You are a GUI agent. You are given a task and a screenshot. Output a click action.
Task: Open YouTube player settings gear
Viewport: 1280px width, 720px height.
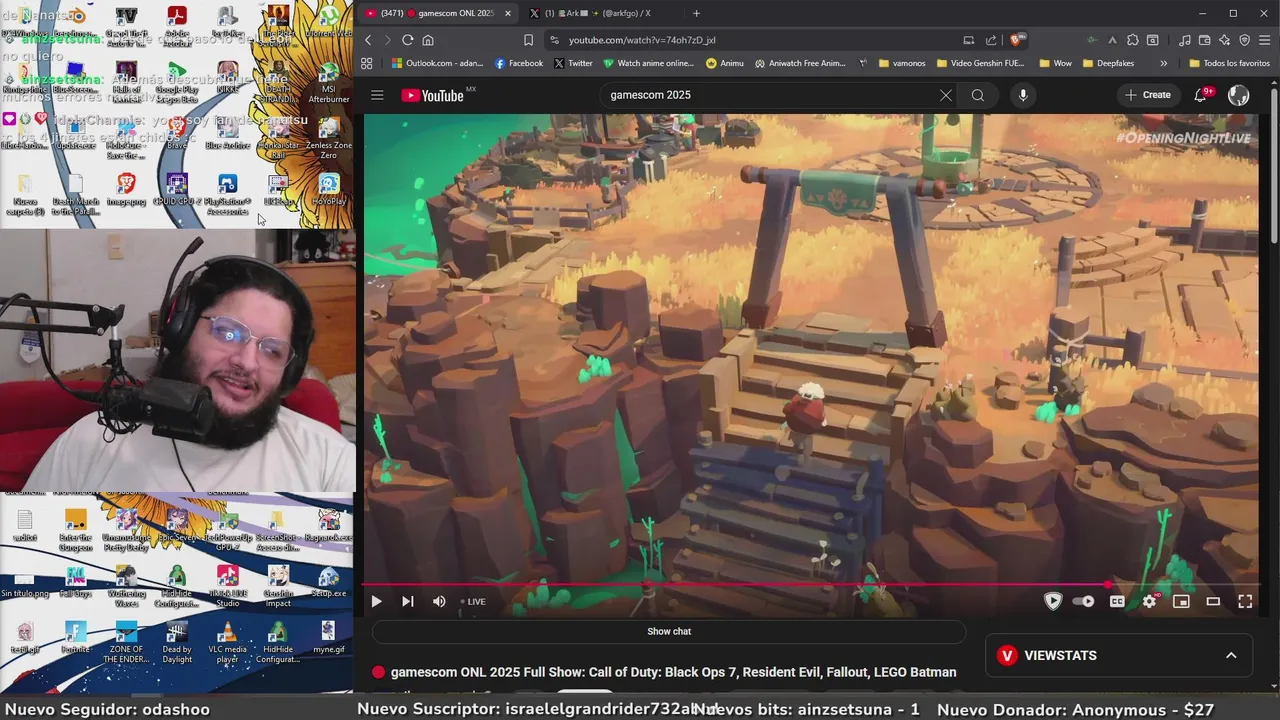(1149, 601)
